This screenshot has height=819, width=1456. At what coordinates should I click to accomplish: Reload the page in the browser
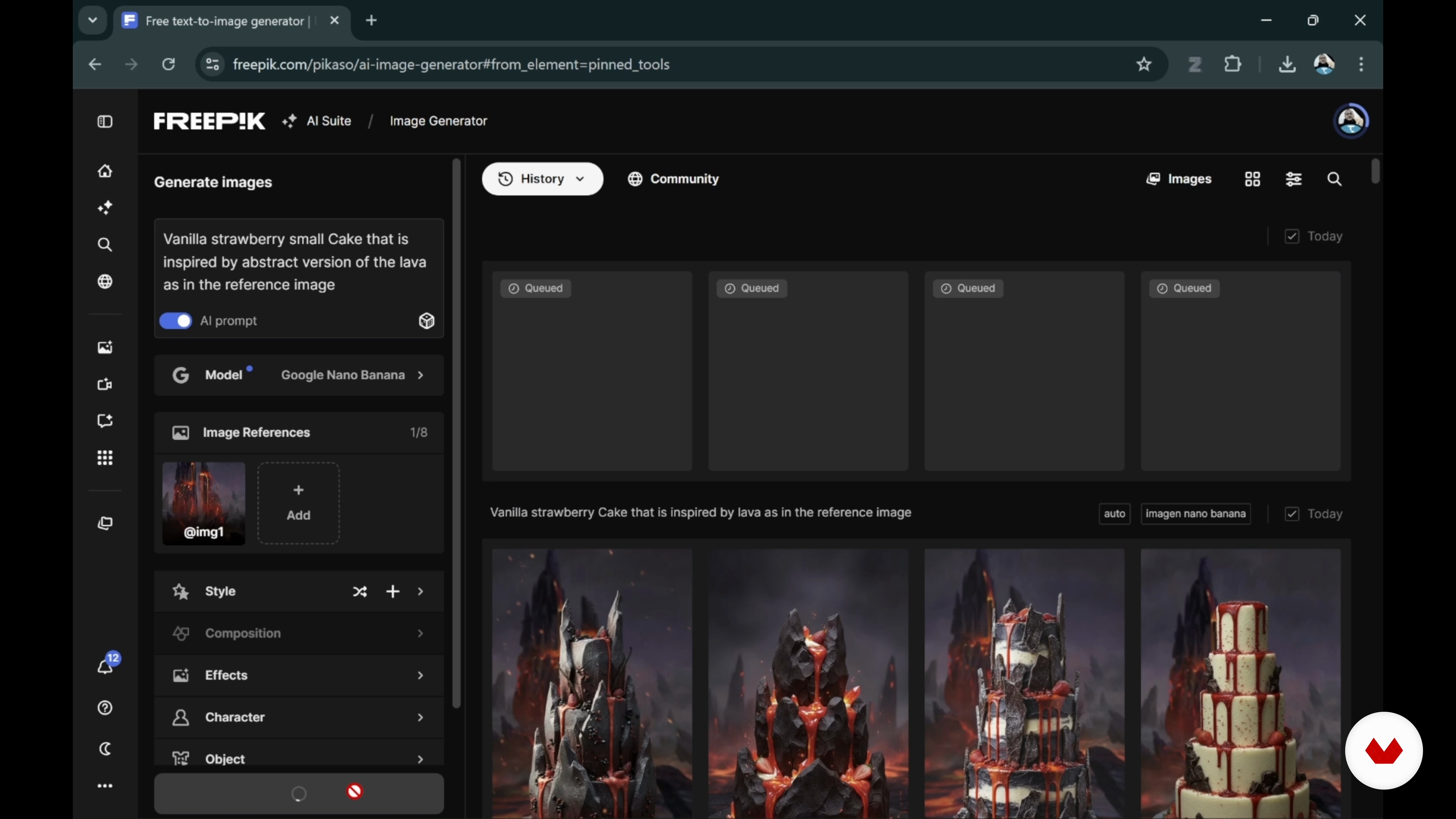[168, 64]
